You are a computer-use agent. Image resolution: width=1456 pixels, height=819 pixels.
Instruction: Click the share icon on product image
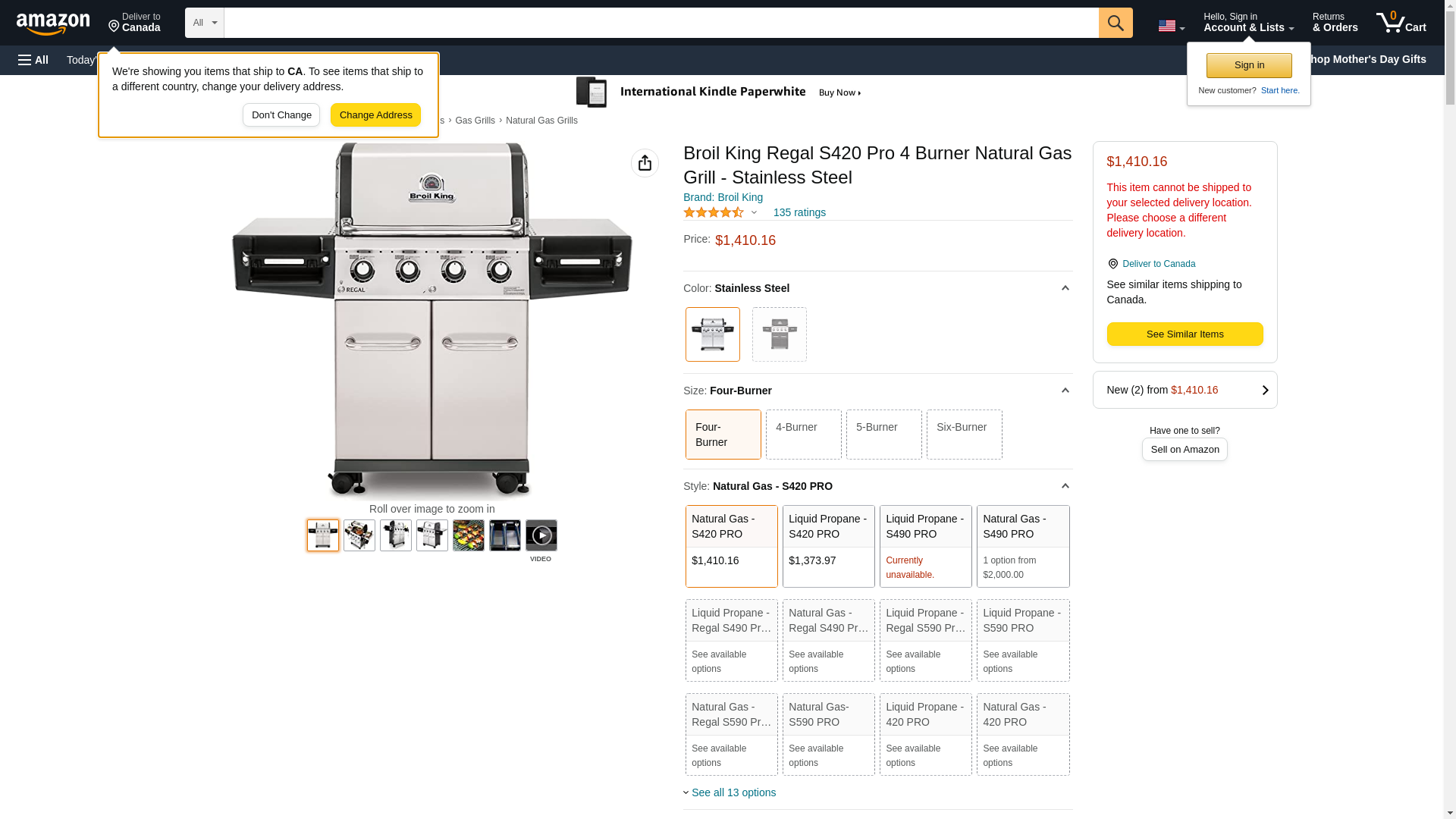point(645,163)
